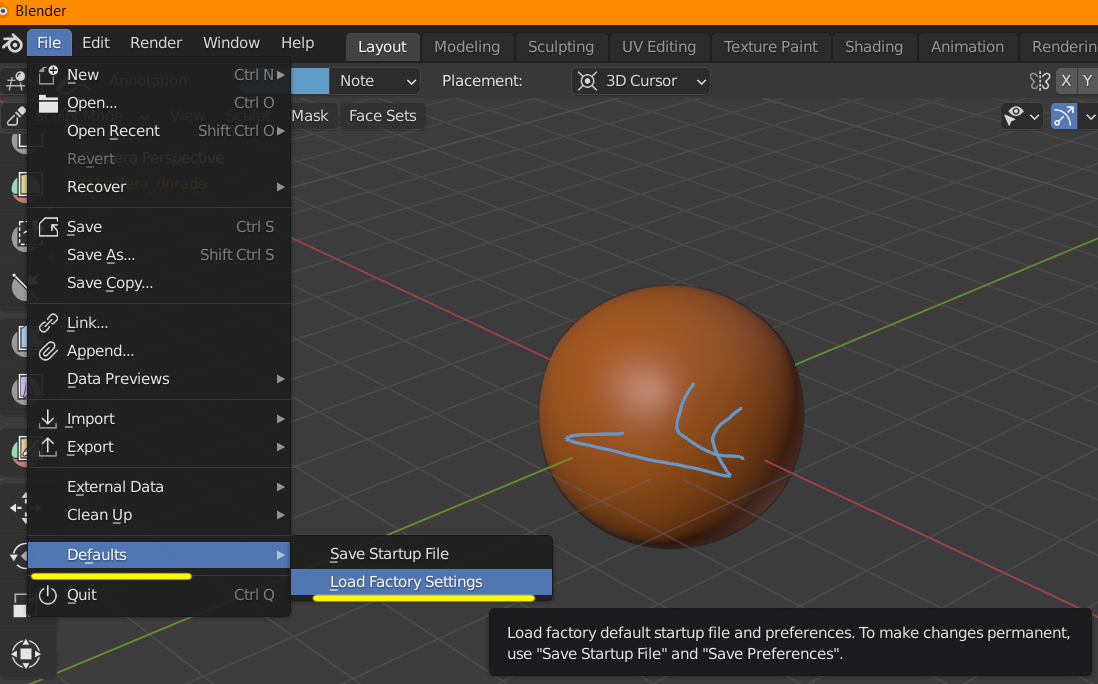Expand the External Data submenu
Viewport: 1098px width, 684px height.
[160, 487]
